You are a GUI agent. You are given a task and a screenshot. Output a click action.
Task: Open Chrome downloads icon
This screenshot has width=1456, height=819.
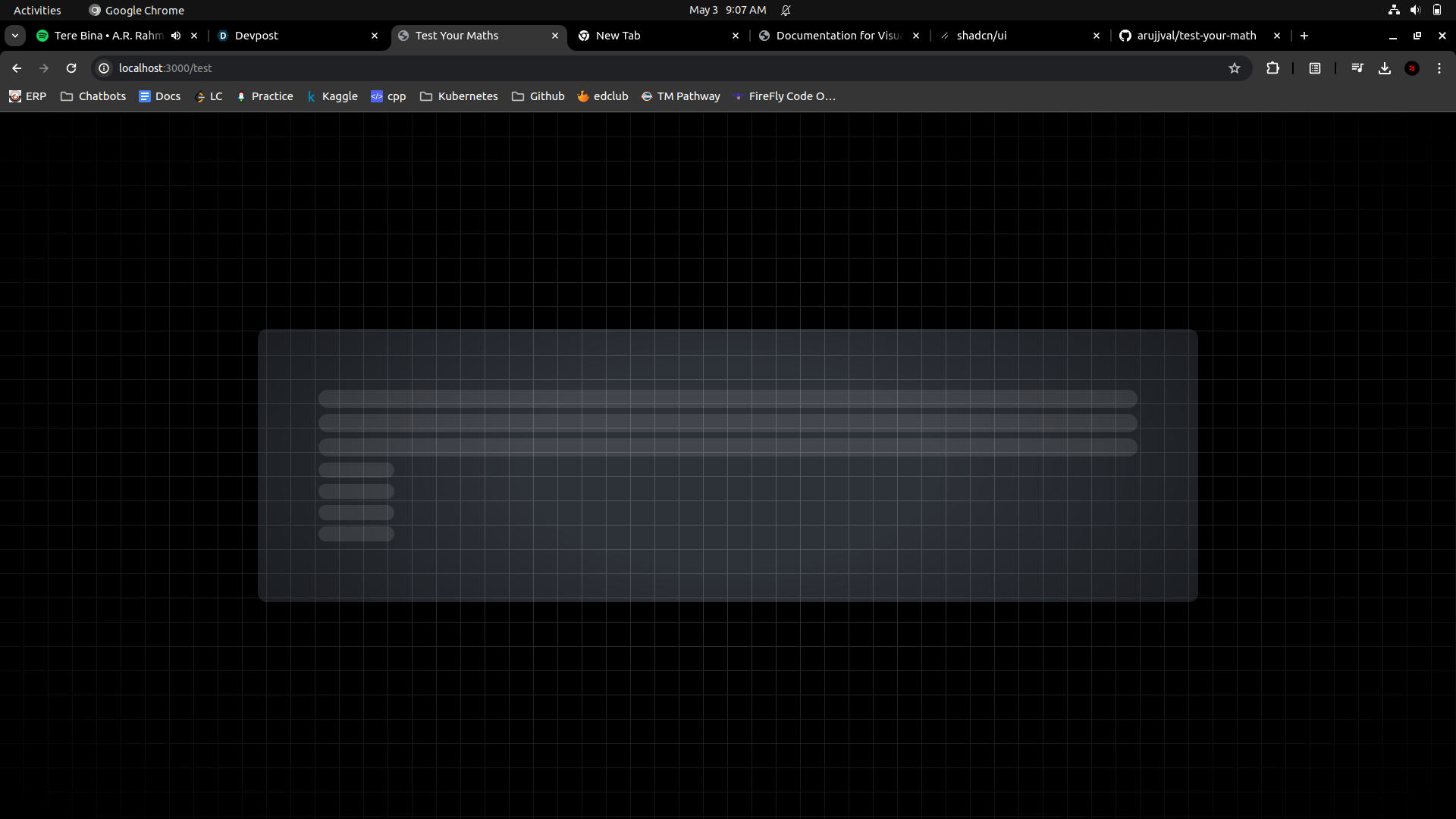point(1385,68)
